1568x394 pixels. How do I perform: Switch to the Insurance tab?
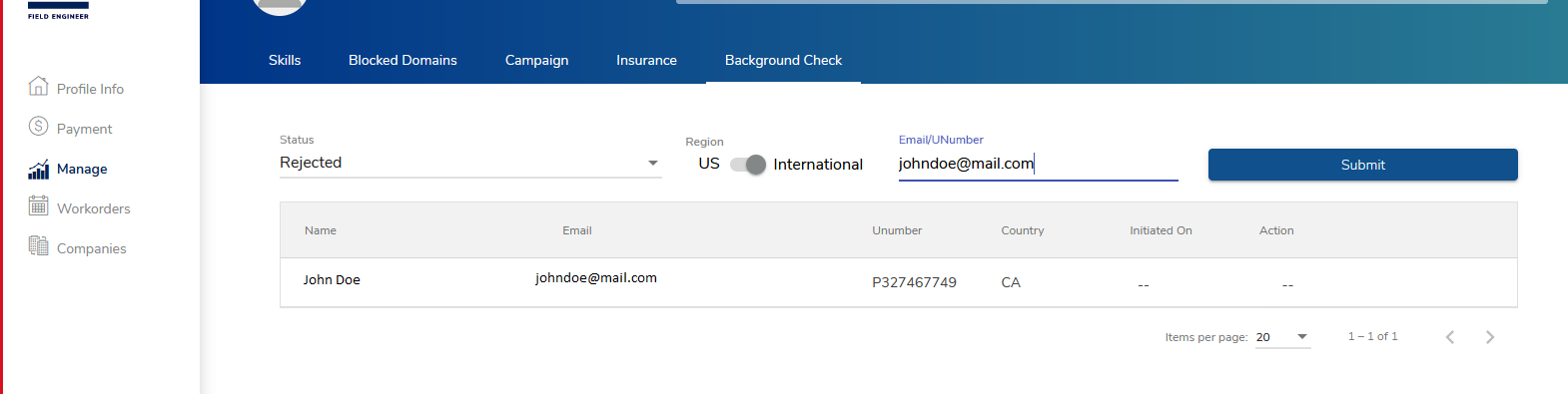[646, 60]
